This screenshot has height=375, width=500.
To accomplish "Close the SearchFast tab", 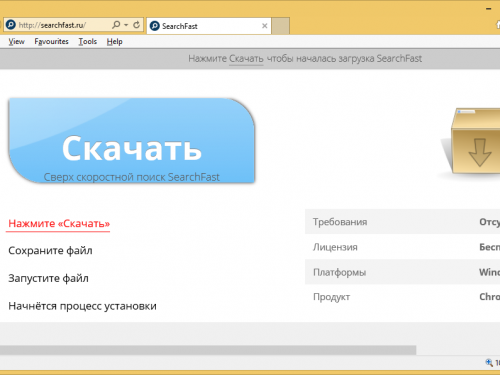I will (265, 26).
